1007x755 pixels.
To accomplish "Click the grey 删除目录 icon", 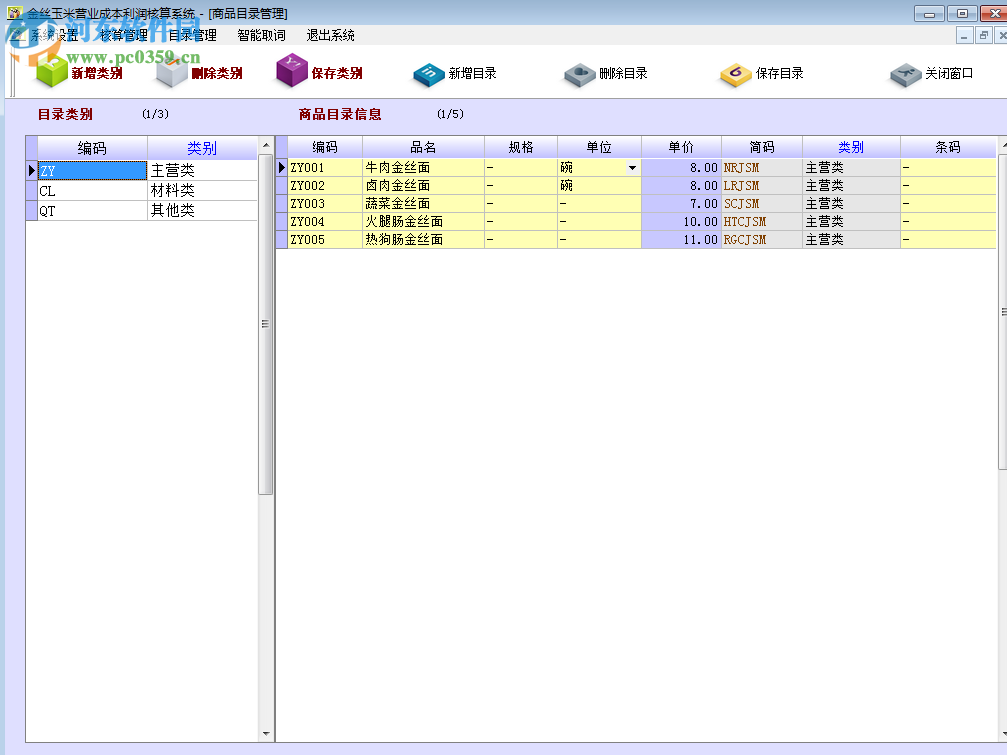I will click(x=580, y=74).
